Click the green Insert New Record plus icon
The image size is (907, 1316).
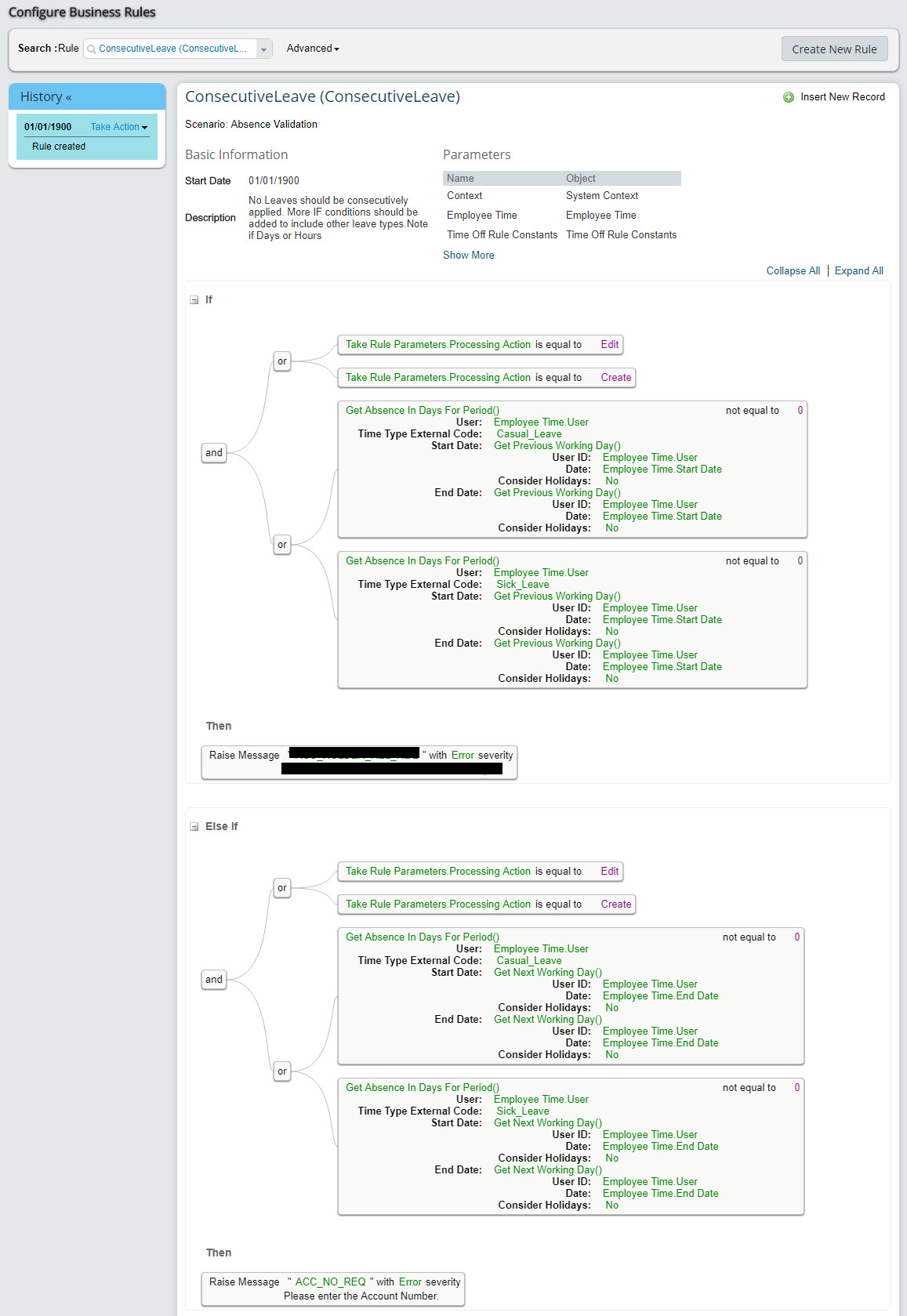[789, 97]
